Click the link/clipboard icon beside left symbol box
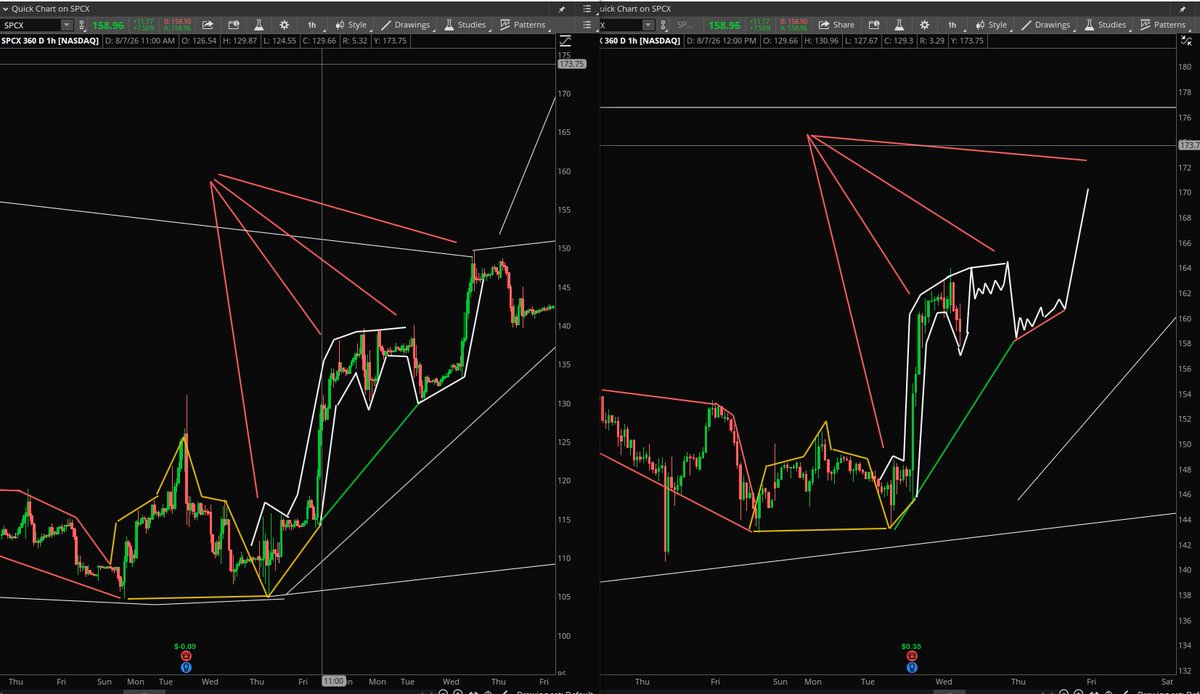1200x694 pixels. [x=82, y=24]
